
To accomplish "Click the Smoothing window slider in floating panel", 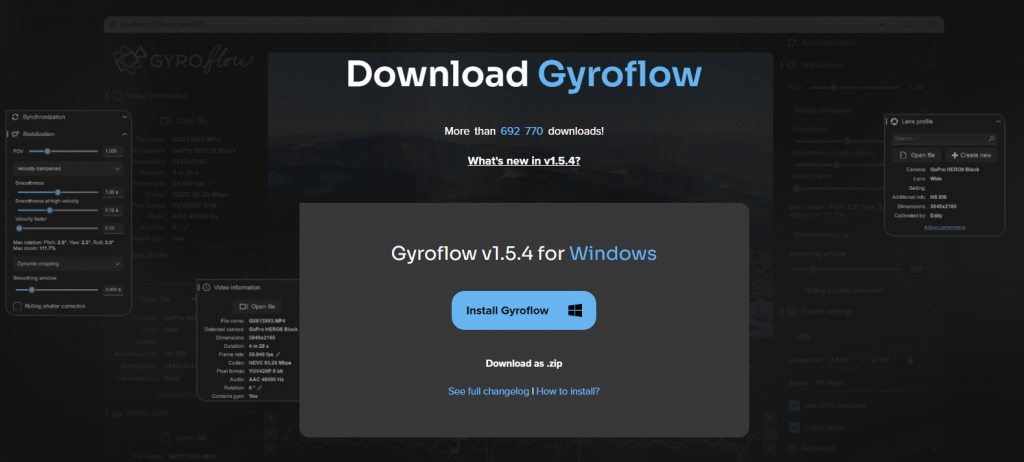I will point(57,289).
